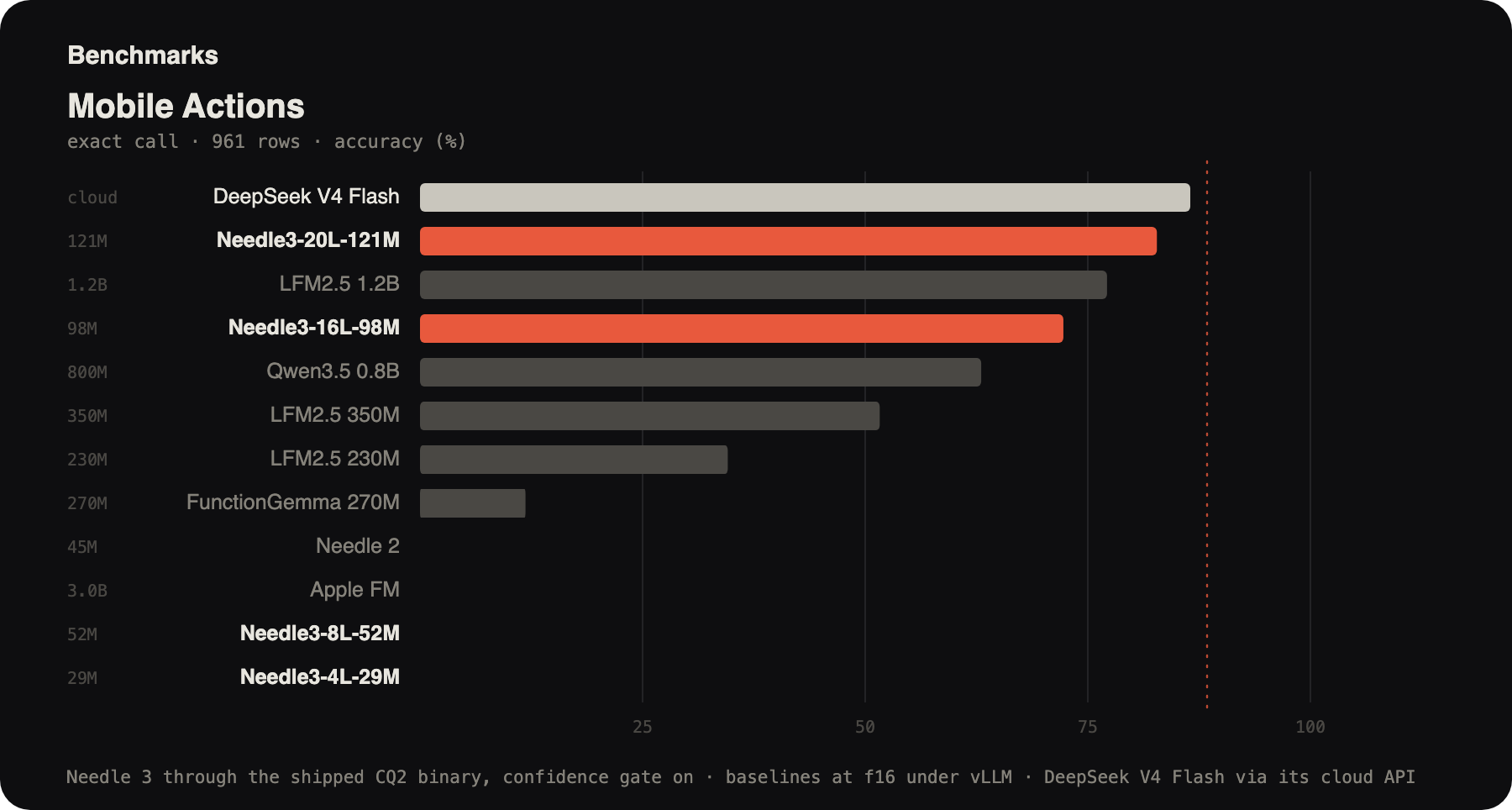
Task: Select the "98M" size tag
Action: 82,329
